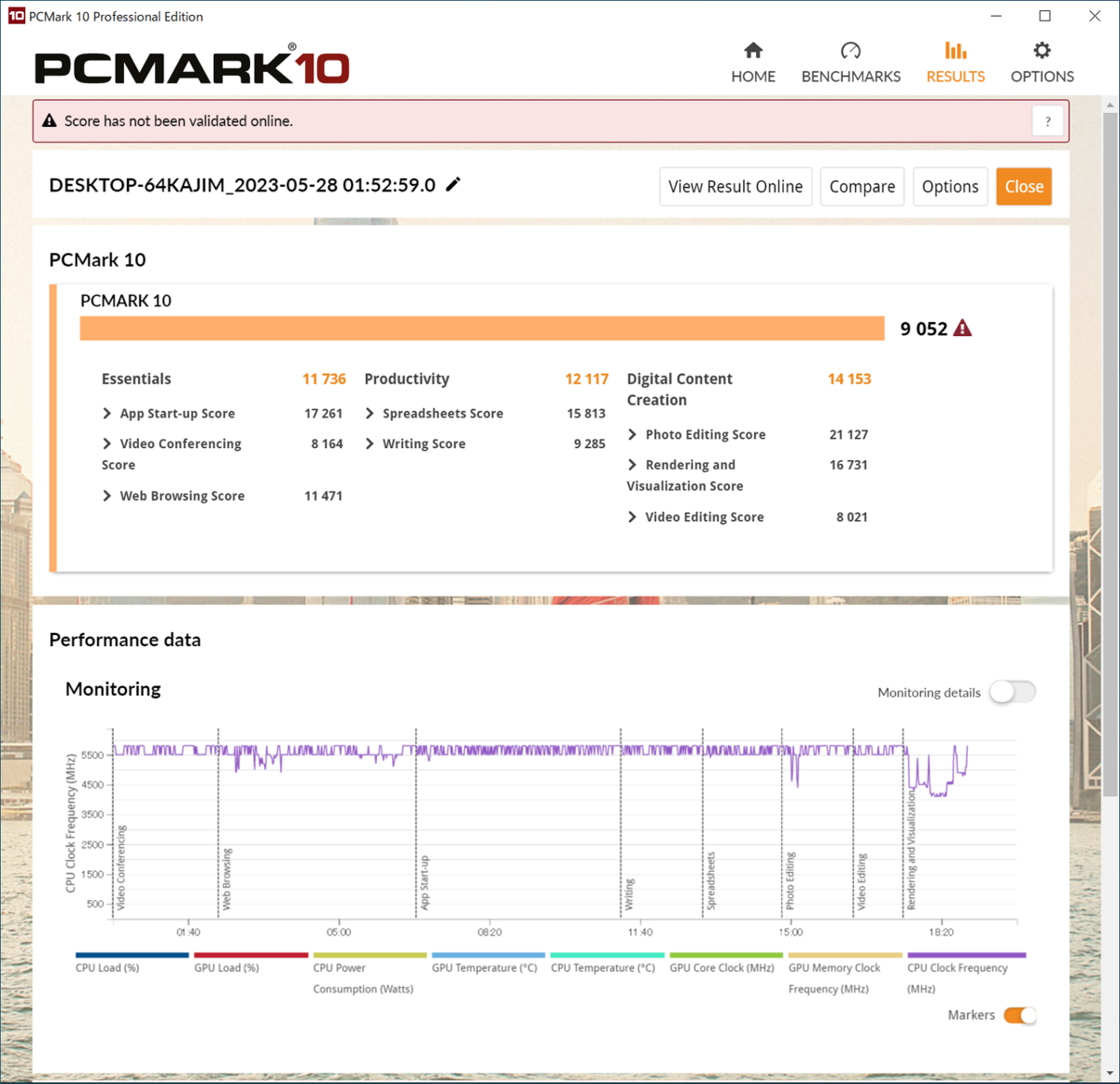This screenshot has width=1120, height=1084.
Task: Toggle CPU Temperature legend swatch
Action: pyautogui.click(x=608, y=955)
